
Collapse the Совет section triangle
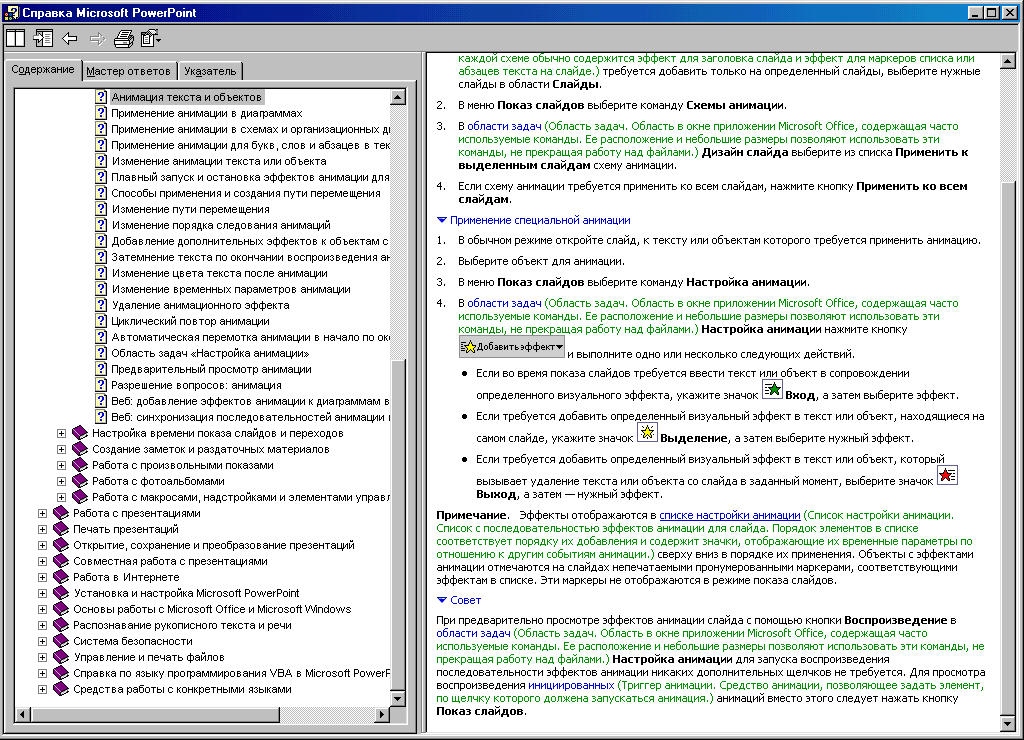click(x=442, y=600)
